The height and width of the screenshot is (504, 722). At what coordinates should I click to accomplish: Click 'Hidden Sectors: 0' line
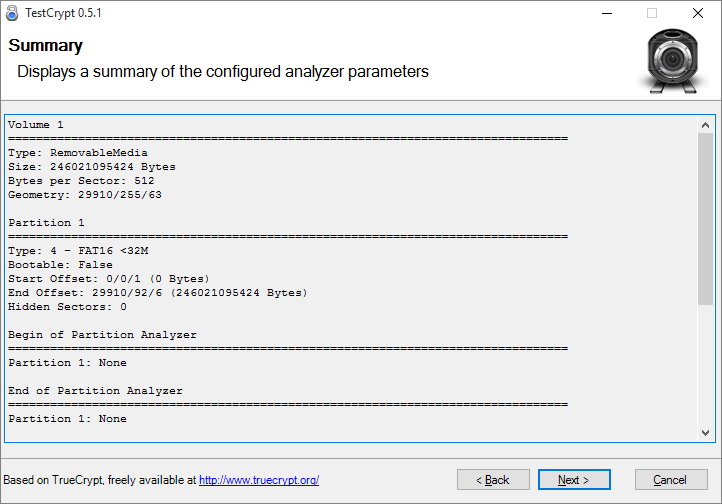67,307
